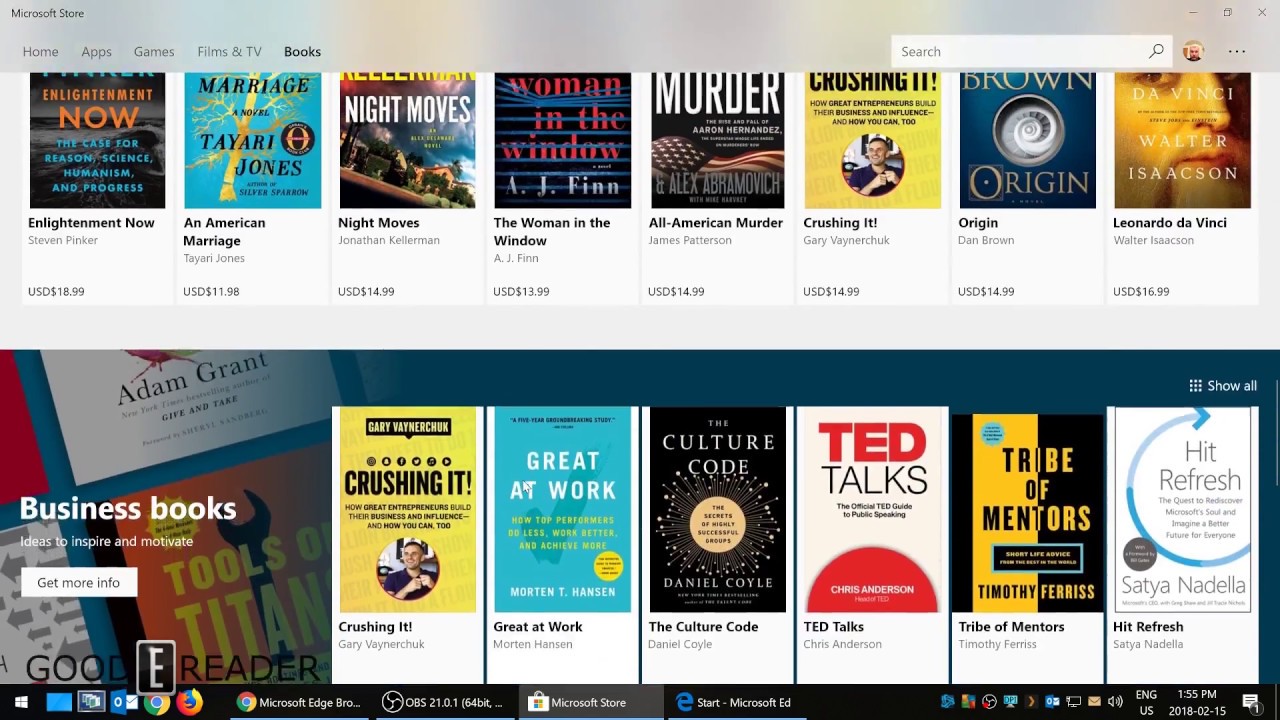Click the Business books heading
1280x720 pixels.
128,508
